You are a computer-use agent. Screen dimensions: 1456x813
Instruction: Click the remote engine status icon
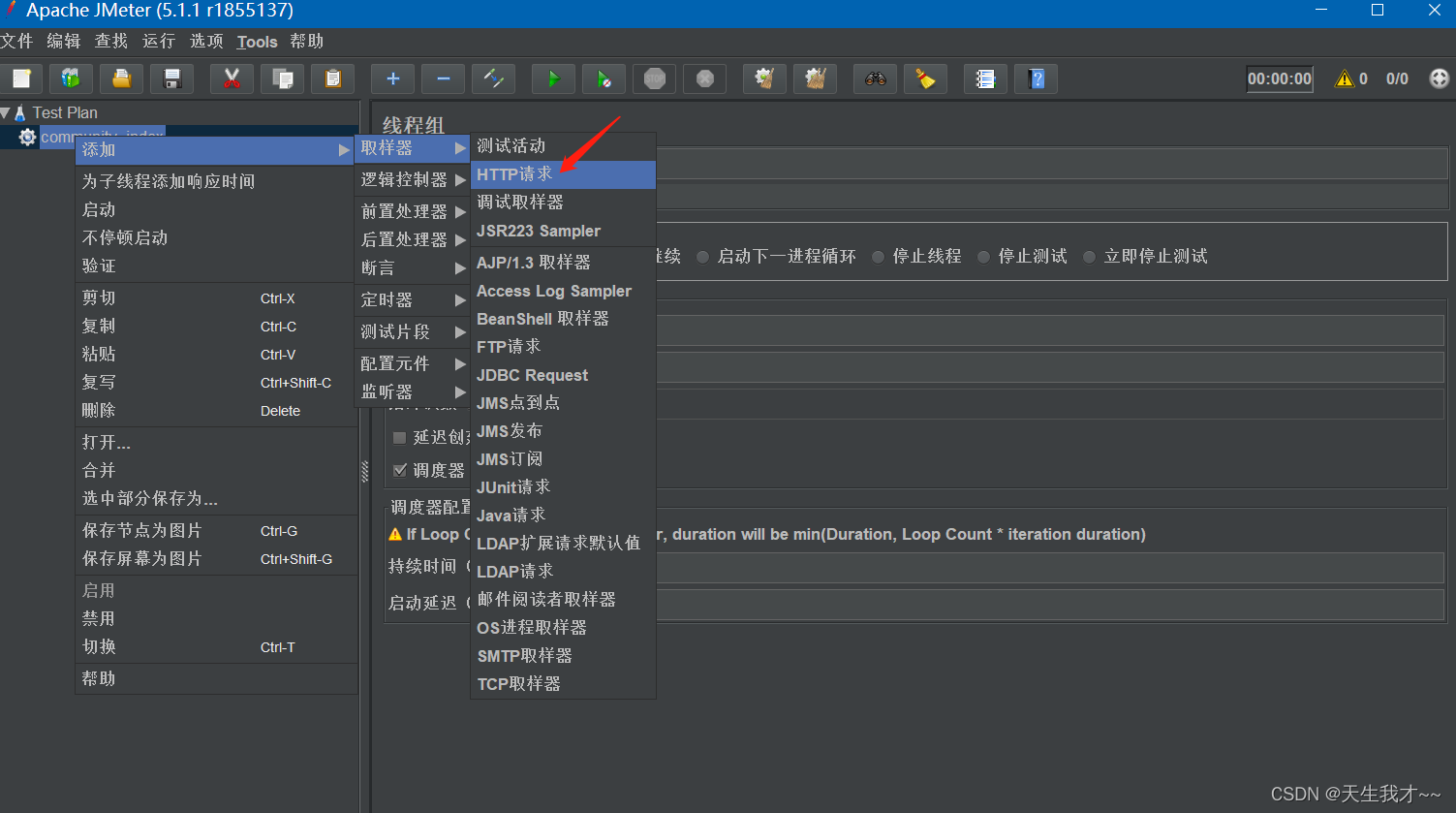coord(1440,78)
